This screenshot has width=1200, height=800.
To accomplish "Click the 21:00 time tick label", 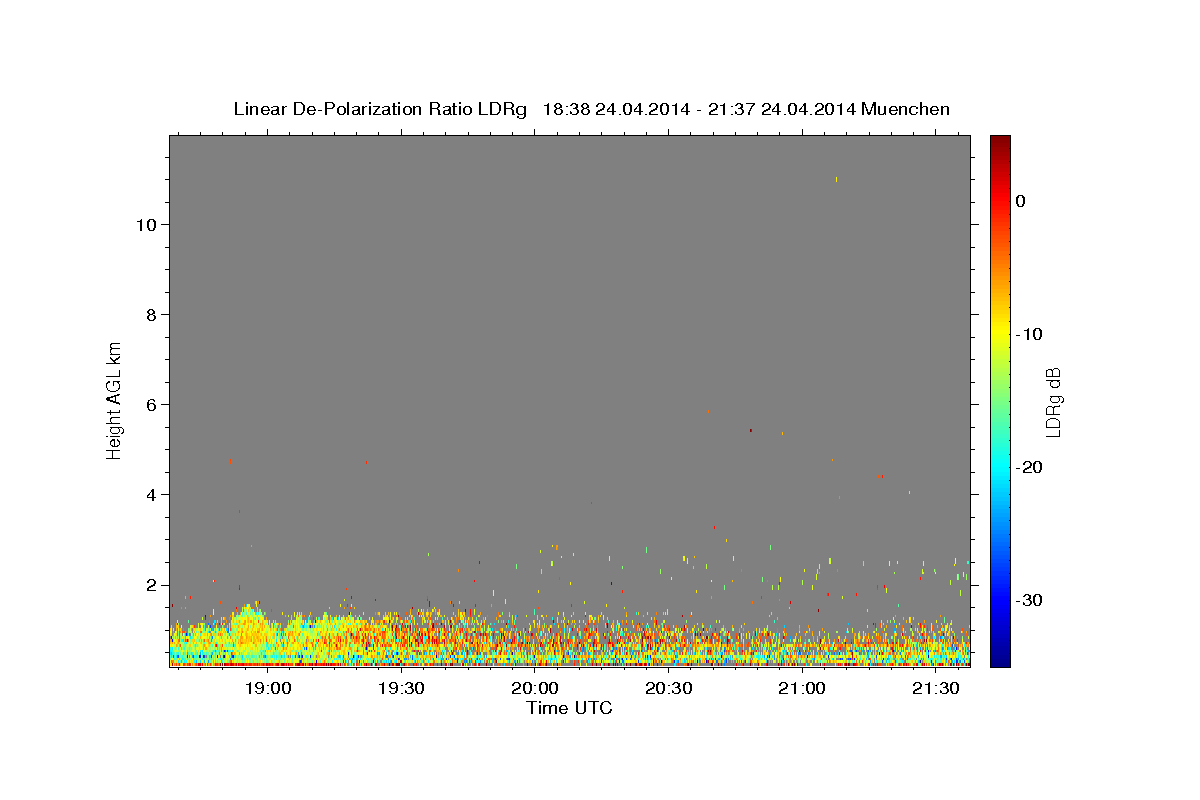I will 802,689.
